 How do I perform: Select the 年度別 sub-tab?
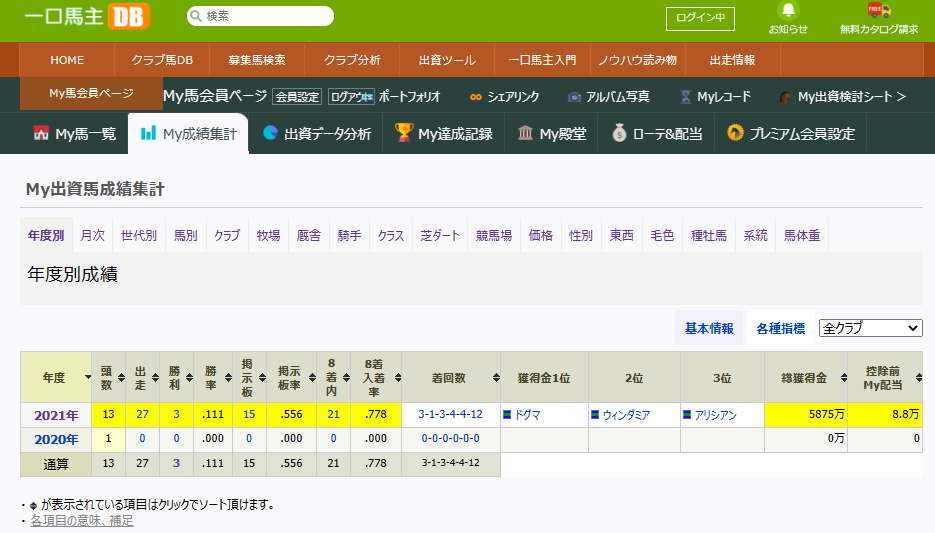46,235
